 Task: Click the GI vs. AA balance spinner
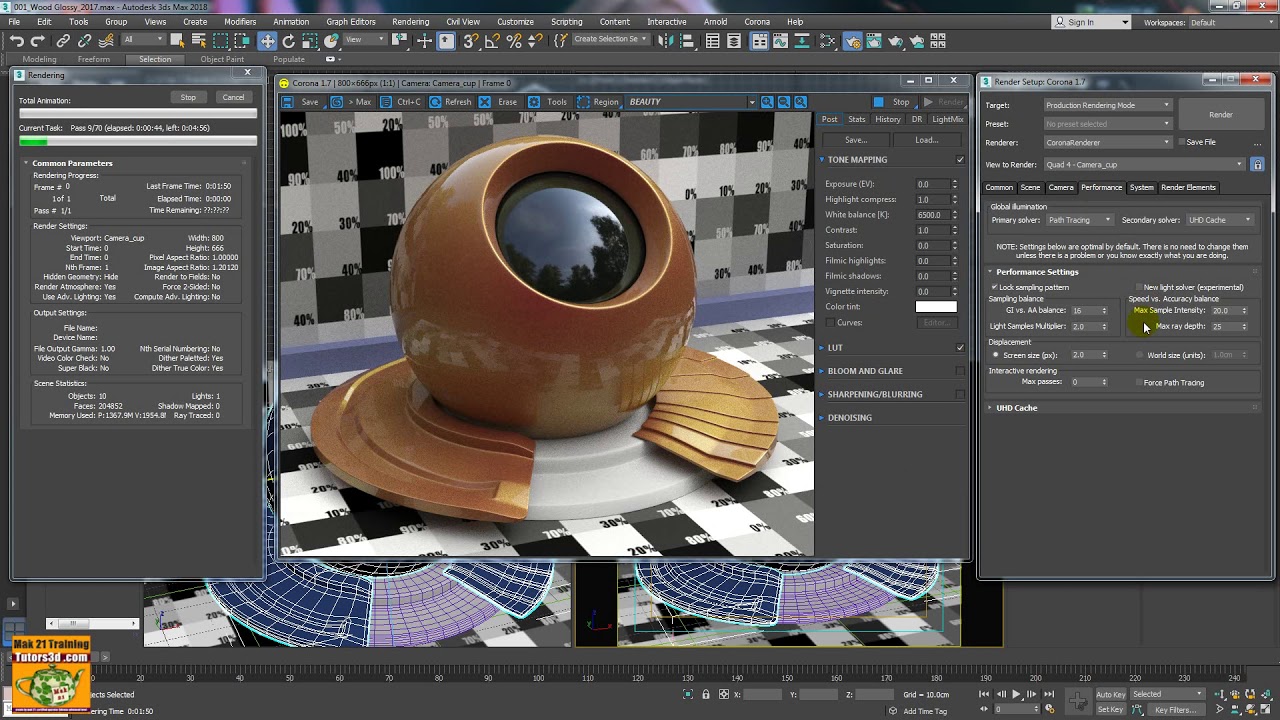click(1104, 310)
